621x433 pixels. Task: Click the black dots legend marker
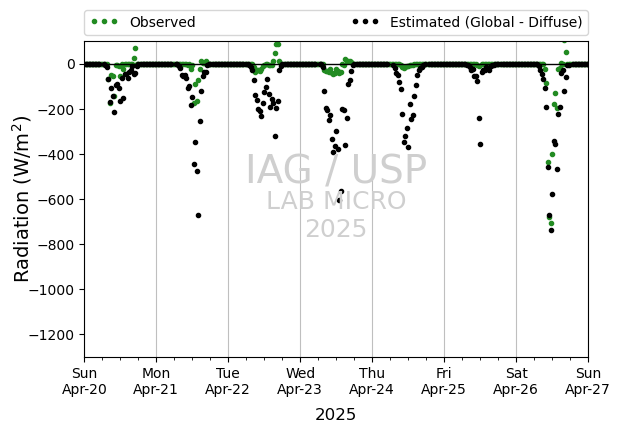click(x=365, y=22)
